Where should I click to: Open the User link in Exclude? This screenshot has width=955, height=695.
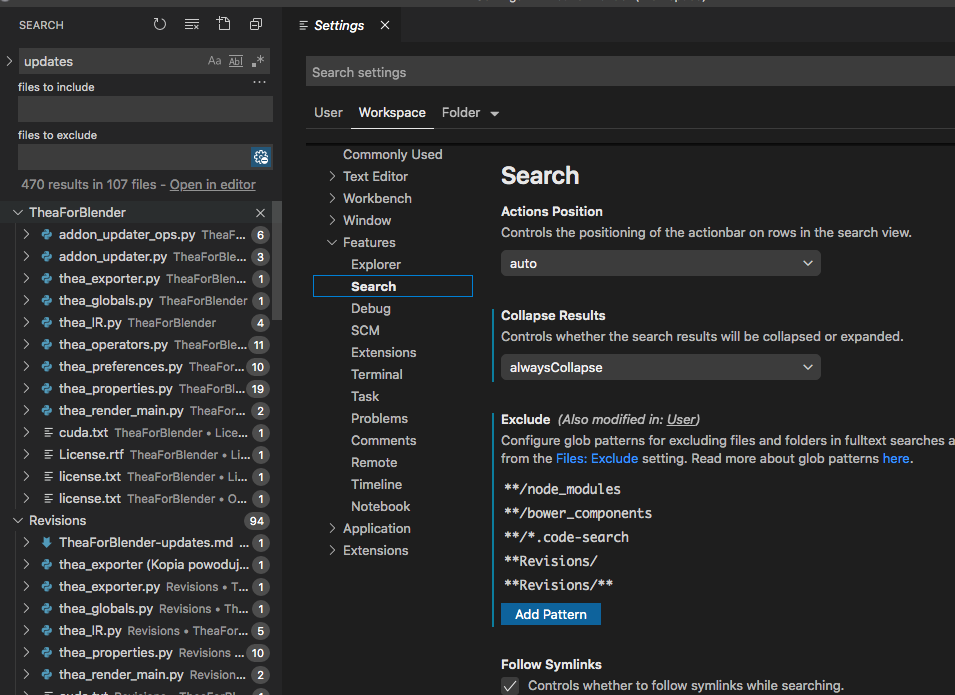tap(681, 419)
